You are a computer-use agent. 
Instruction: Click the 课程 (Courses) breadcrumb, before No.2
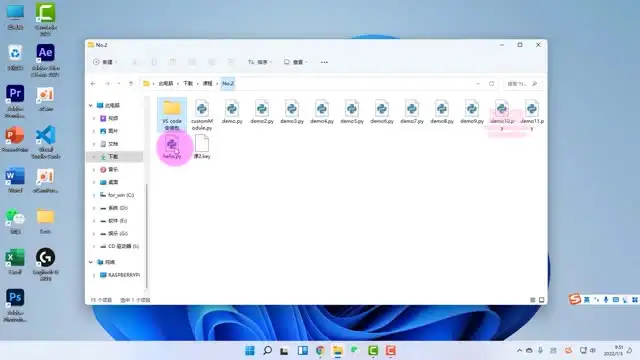click(208, 84)
